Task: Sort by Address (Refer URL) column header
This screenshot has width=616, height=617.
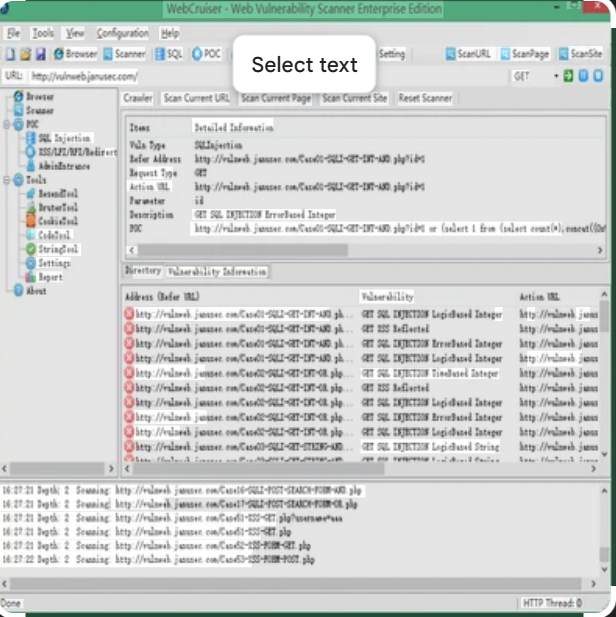Action: click(162, 297)
